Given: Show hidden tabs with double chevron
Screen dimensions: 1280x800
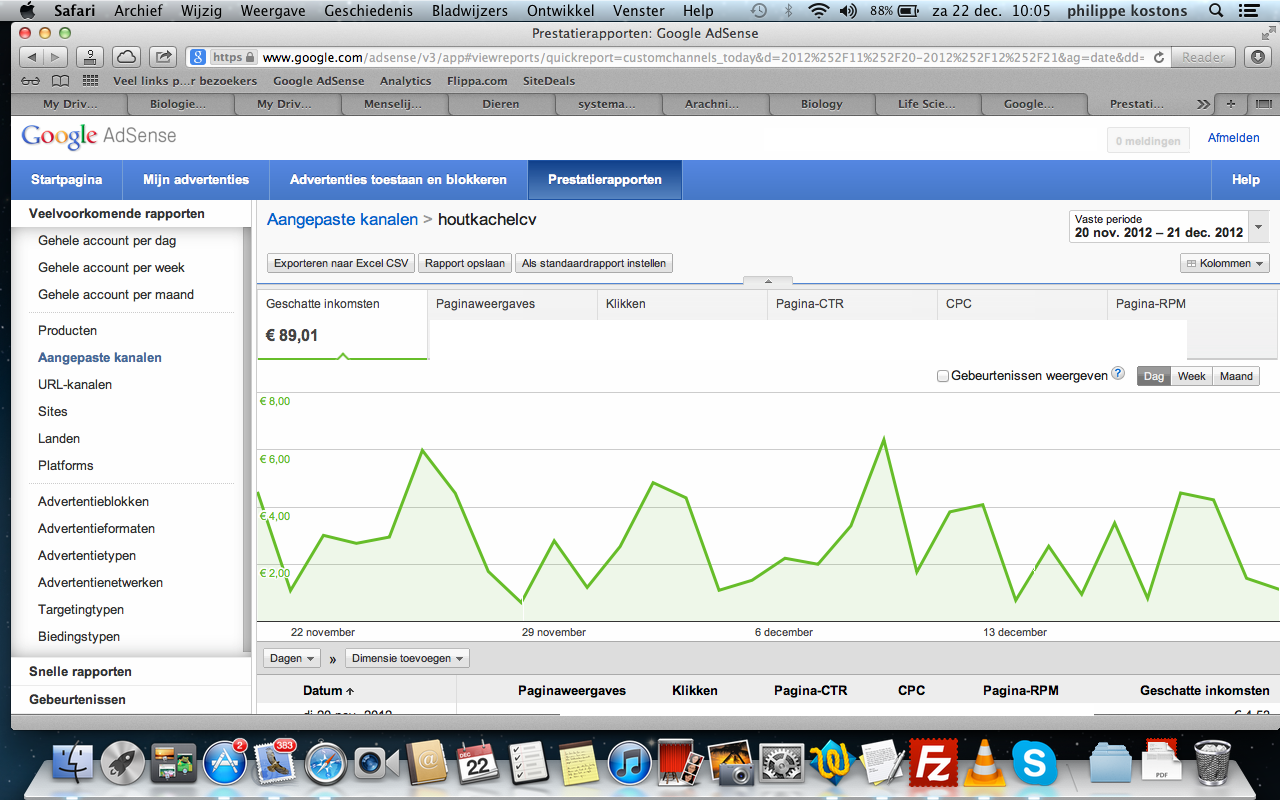Looking at the screenshot, I should click(1202, 104).
